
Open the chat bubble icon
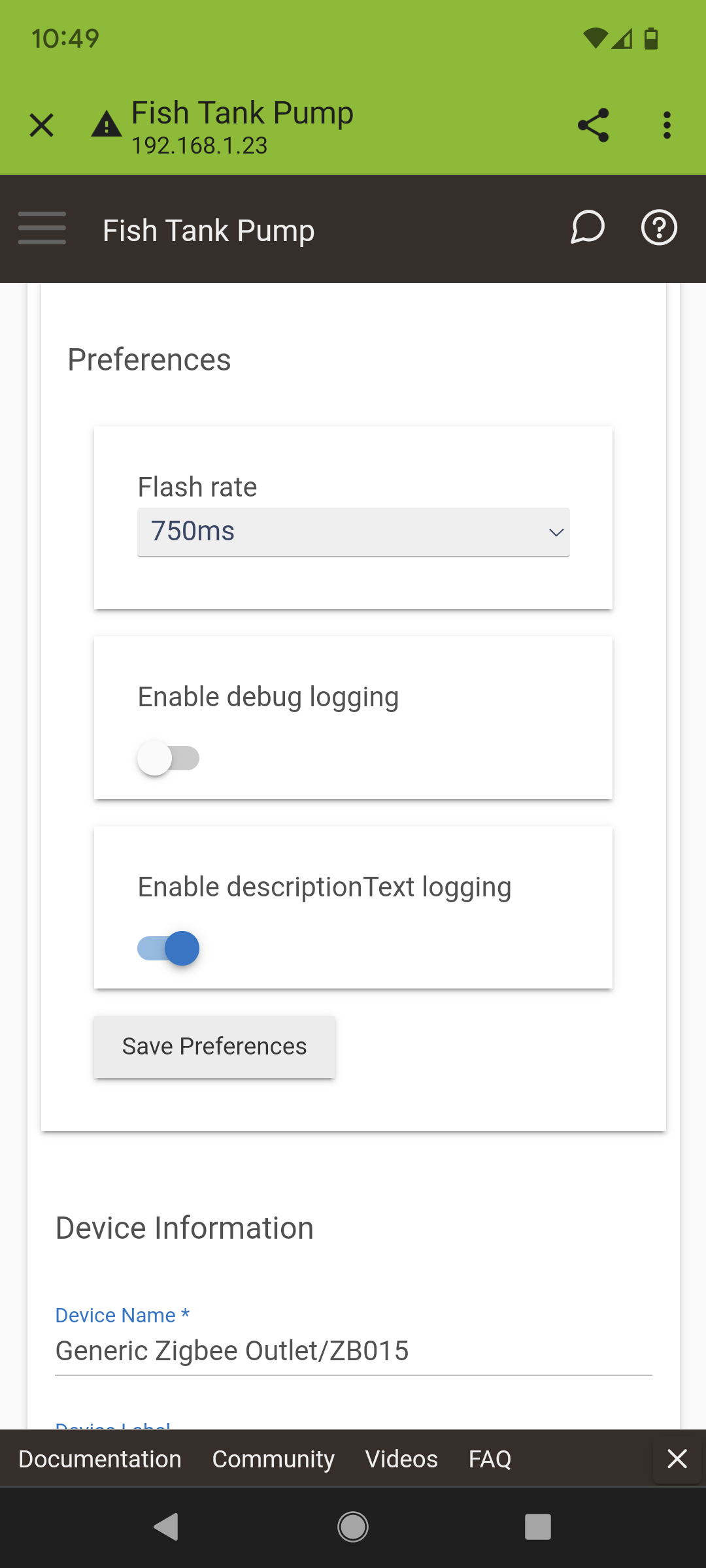pos(587,228)
